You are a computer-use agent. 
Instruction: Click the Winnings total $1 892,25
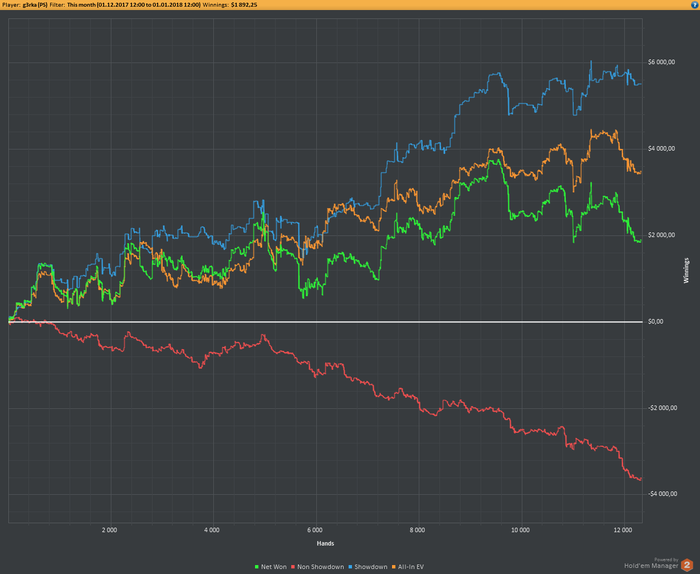pyautogui.click(x=244, y=5)
